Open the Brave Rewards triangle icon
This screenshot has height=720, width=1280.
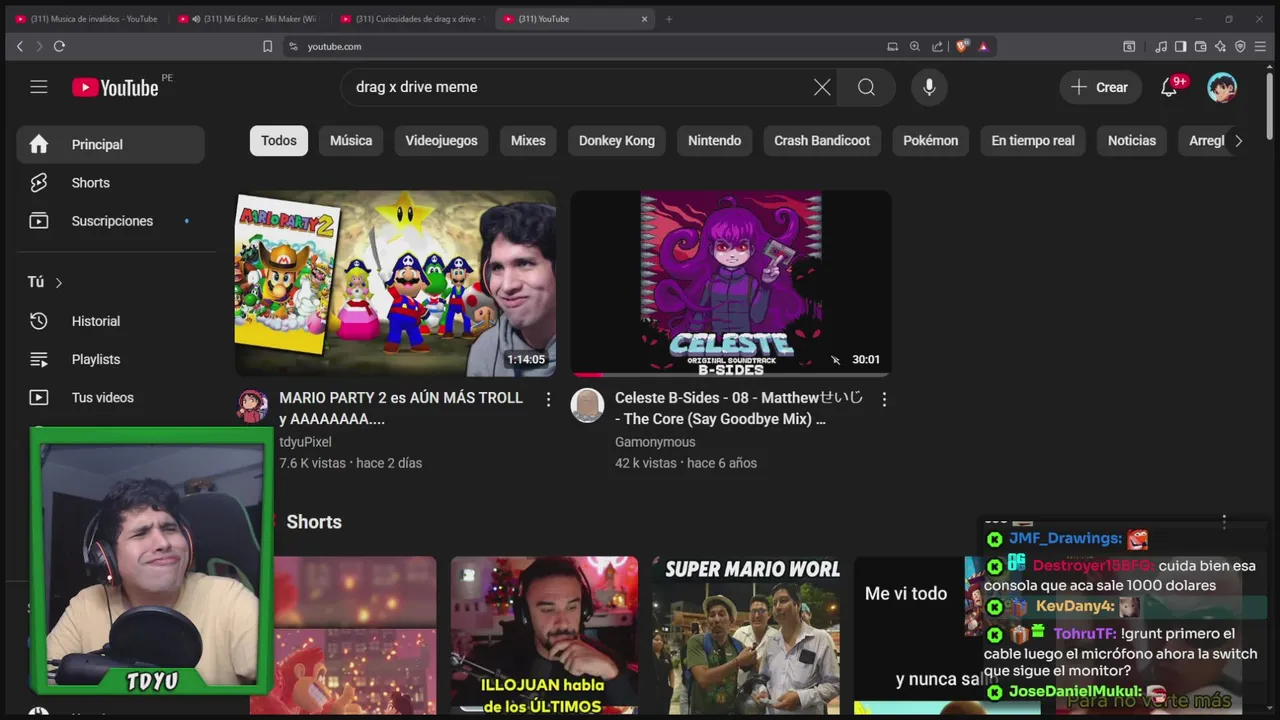tap(983, 46)
